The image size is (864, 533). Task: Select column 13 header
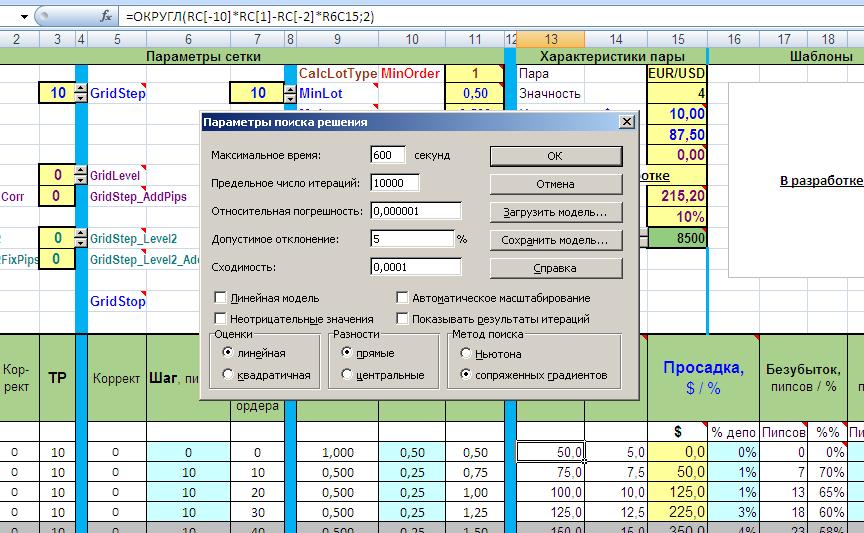click(x=550, y=39)
